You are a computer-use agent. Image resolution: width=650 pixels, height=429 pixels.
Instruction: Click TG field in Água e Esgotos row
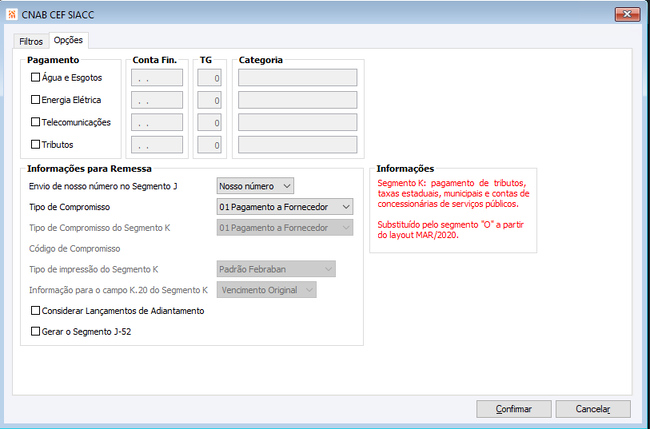tap(209, 78)
